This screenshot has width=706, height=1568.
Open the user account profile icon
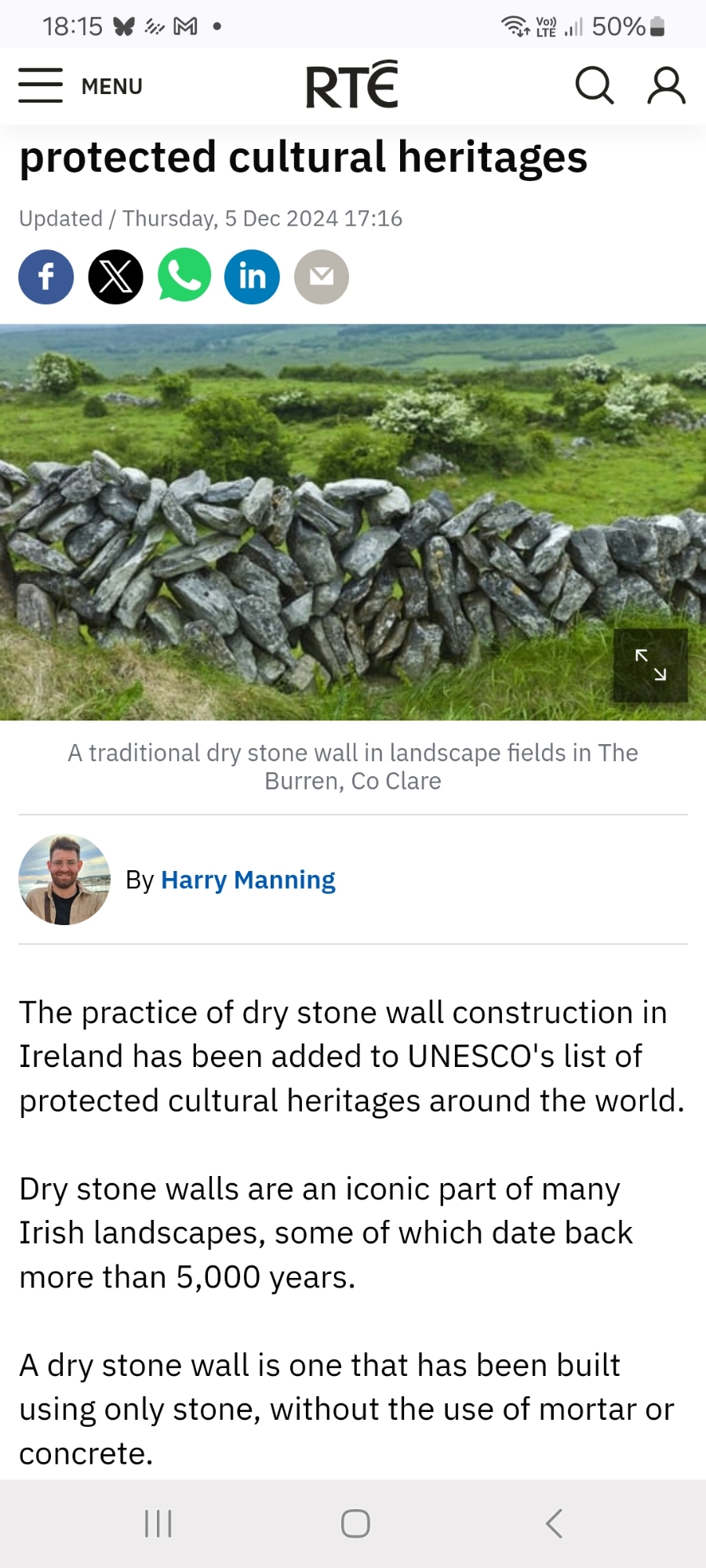coord(666,85)
